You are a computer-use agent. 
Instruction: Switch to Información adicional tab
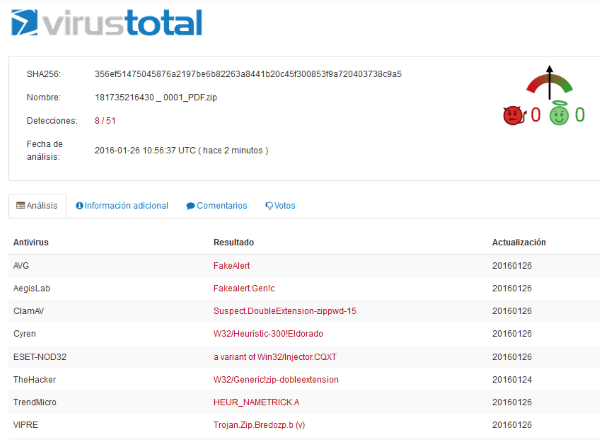click(x=122, y=206)
